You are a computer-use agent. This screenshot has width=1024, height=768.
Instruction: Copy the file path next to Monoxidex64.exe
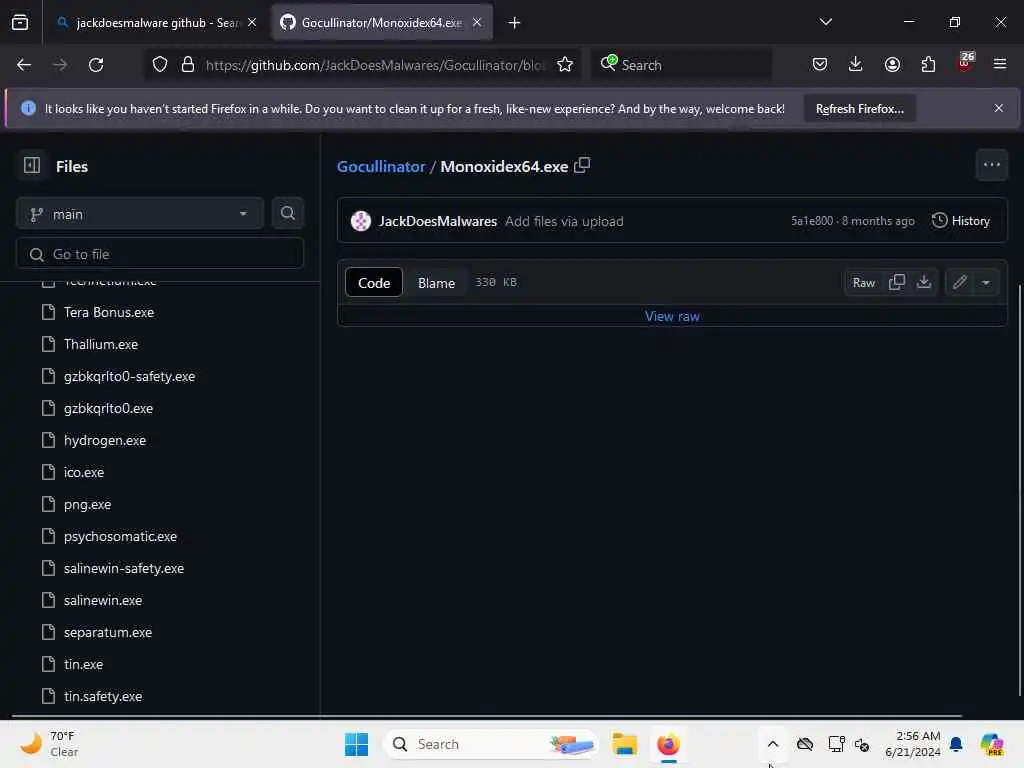tap(582, 165)
